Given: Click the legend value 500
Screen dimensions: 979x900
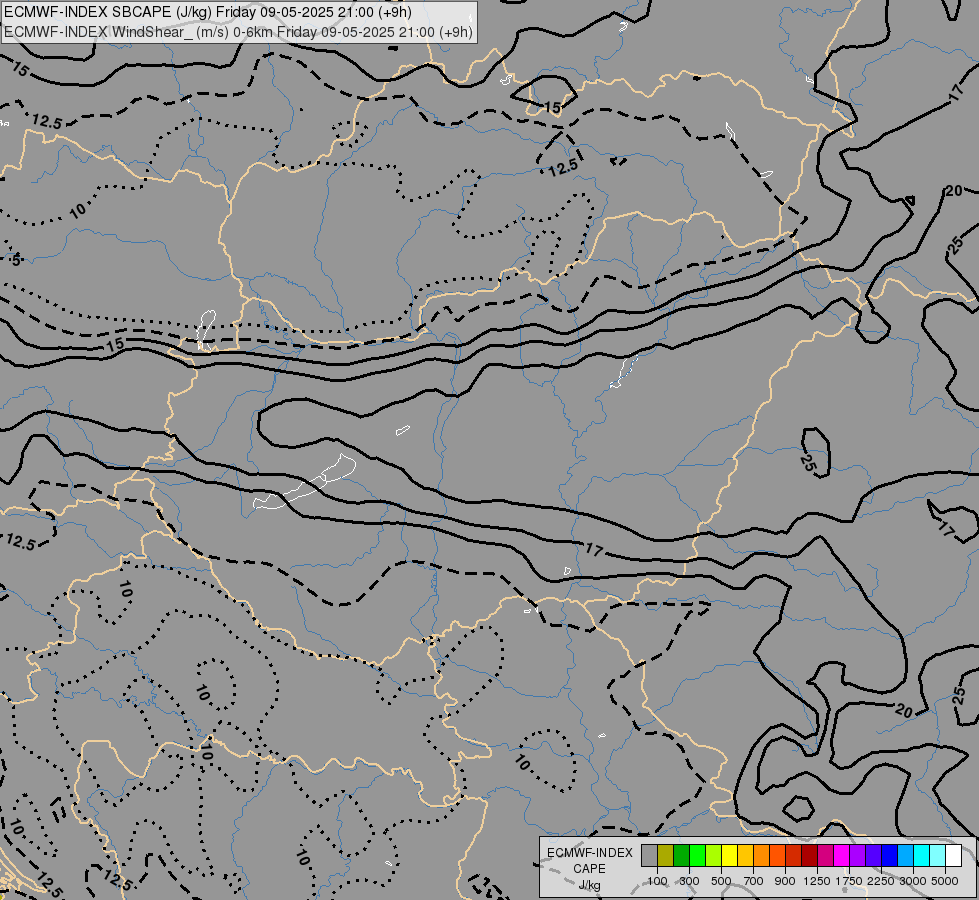Looking at the screenshot, I should point(721,881).
